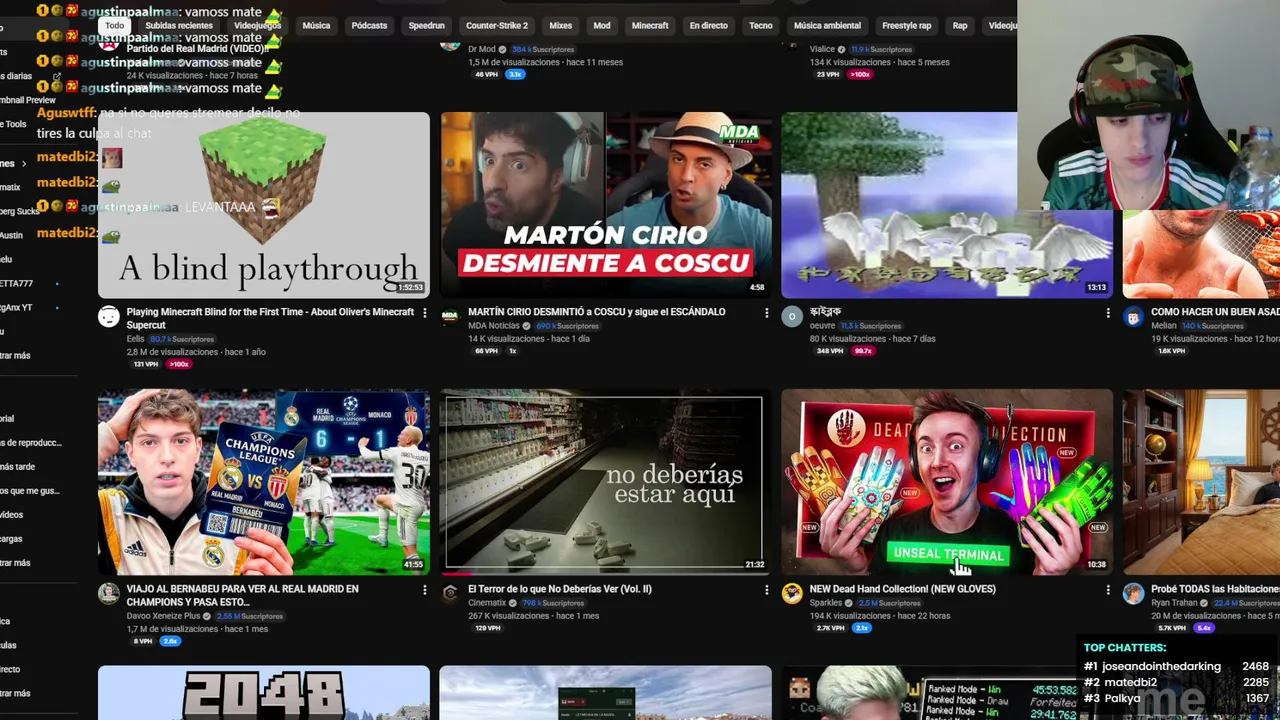The image size is (1280, 720).
Task: Go to Cinematix channel name link
Action: pyautogui.click(x=487, y=603)
